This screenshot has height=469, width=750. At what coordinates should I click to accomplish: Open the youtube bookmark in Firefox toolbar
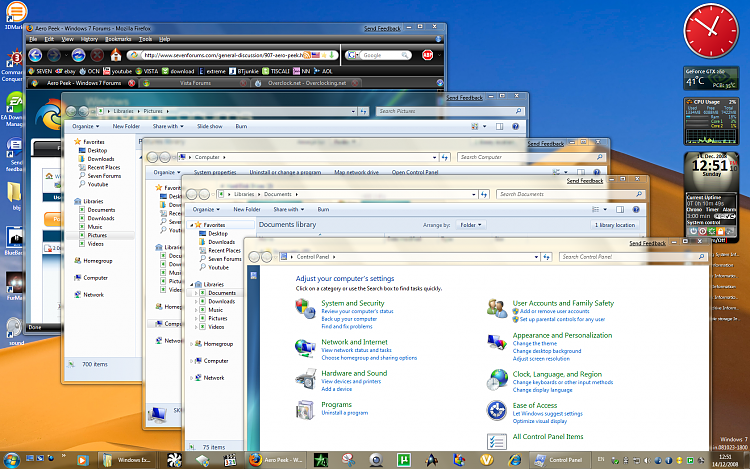(x=117, y=71)
